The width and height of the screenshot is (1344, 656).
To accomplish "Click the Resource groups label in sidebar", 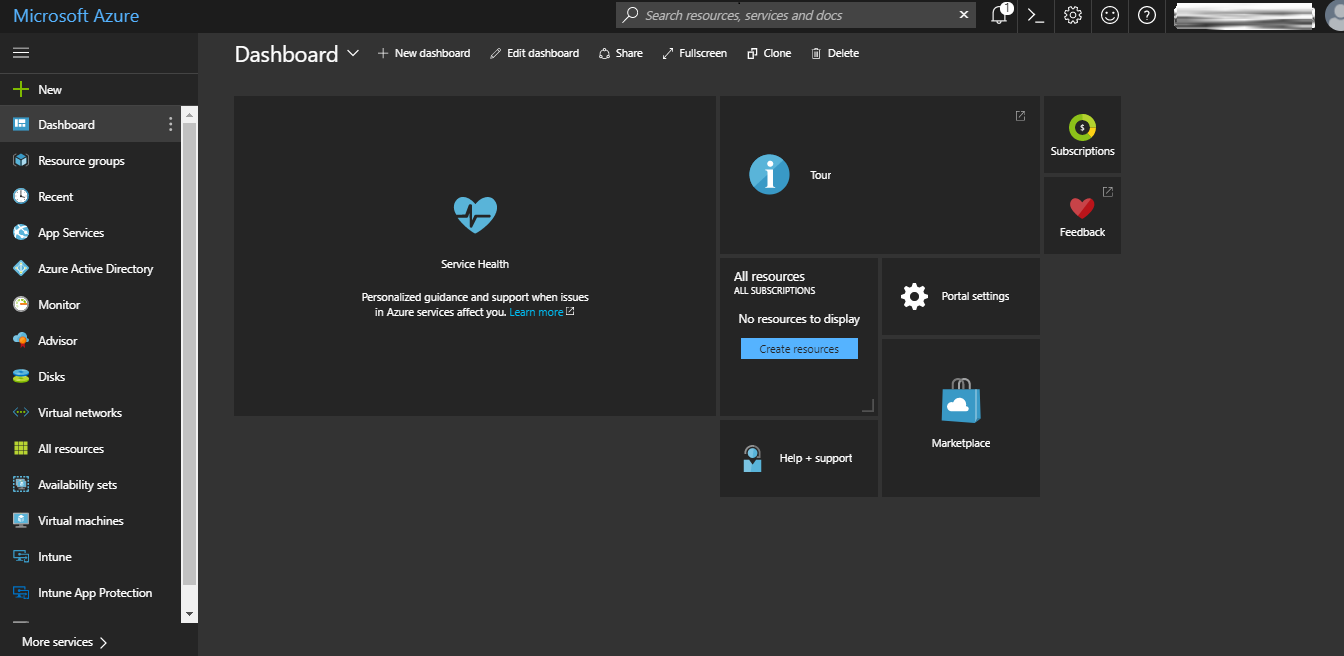I will pos(81,161).
